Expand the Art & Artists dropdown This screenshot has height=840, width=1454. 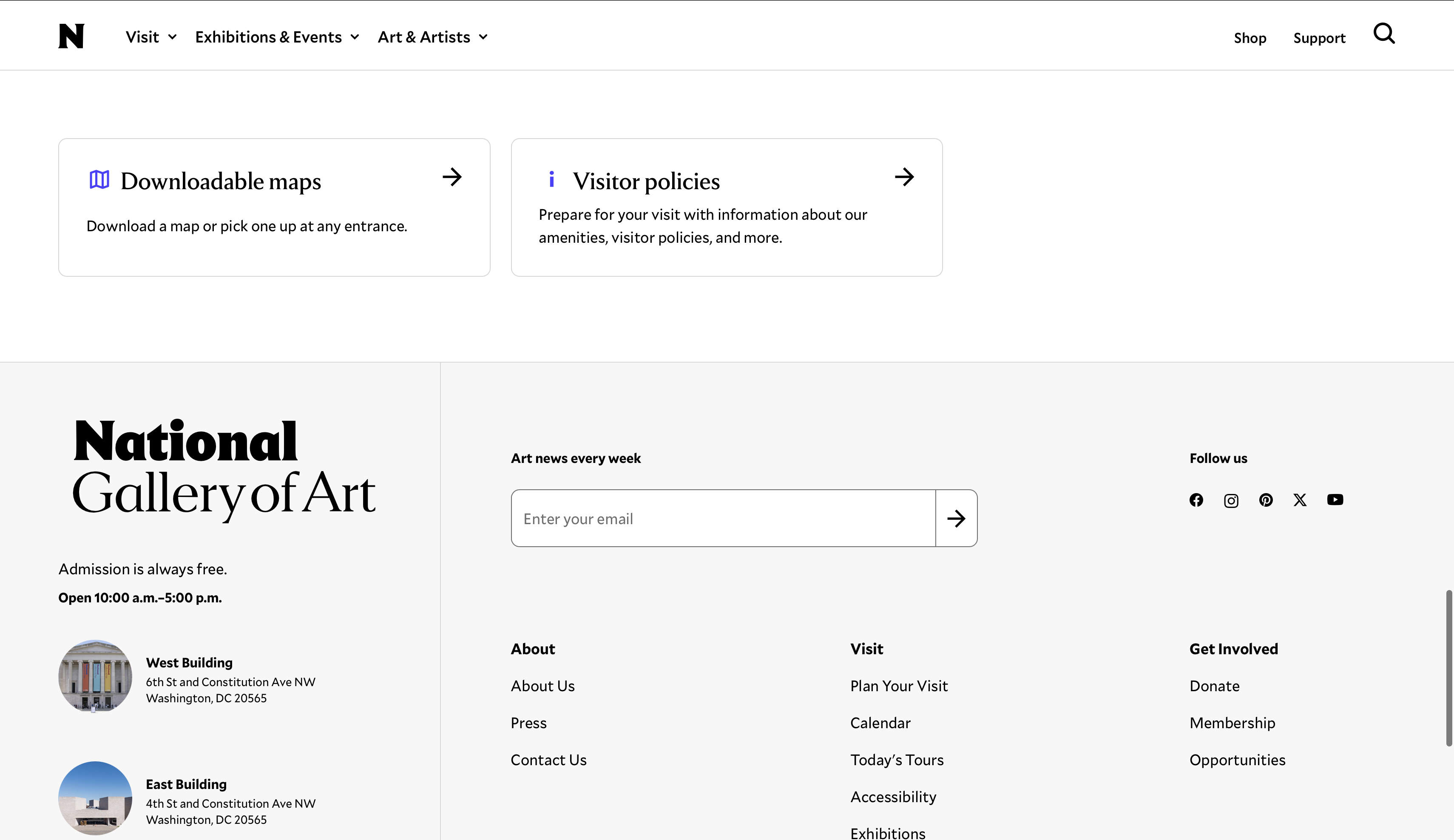click(433, 37)
